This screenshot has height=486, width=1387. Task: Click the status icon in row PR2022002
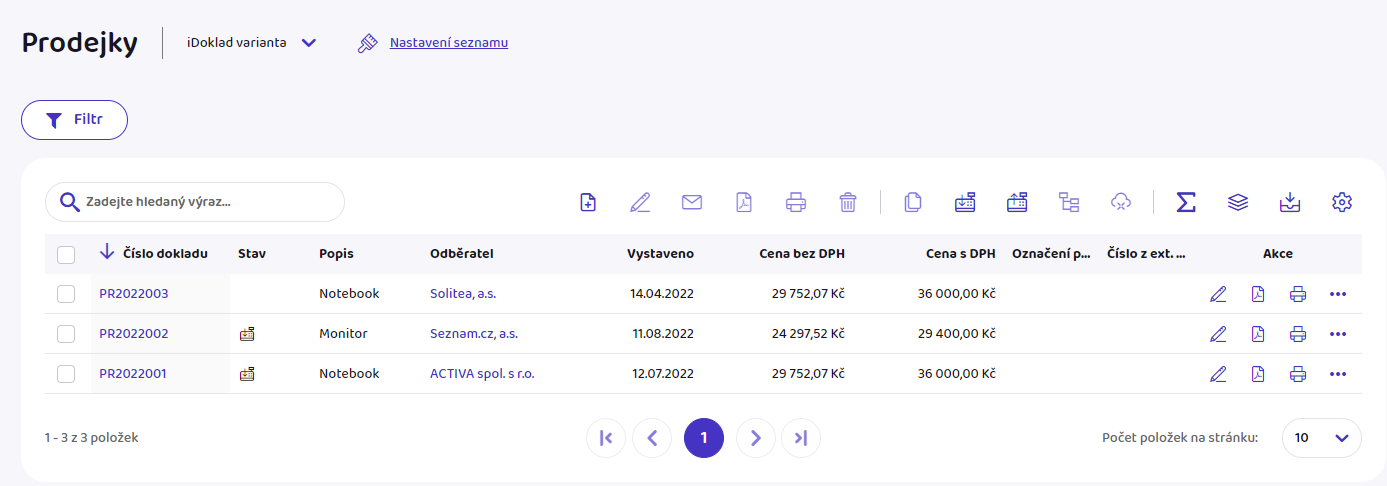tap(247, 334)
